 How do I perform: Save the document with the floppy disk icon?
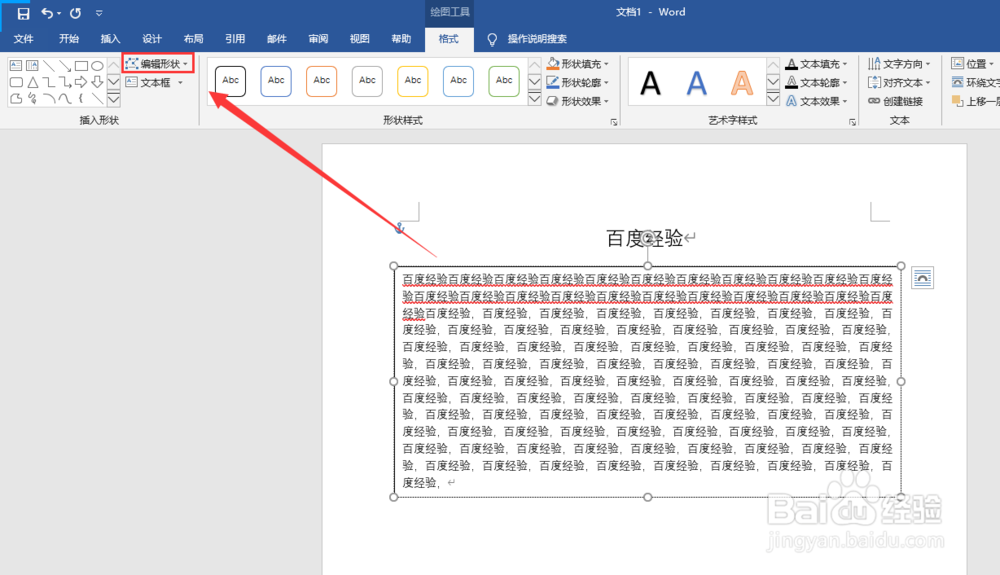[23, 13]
